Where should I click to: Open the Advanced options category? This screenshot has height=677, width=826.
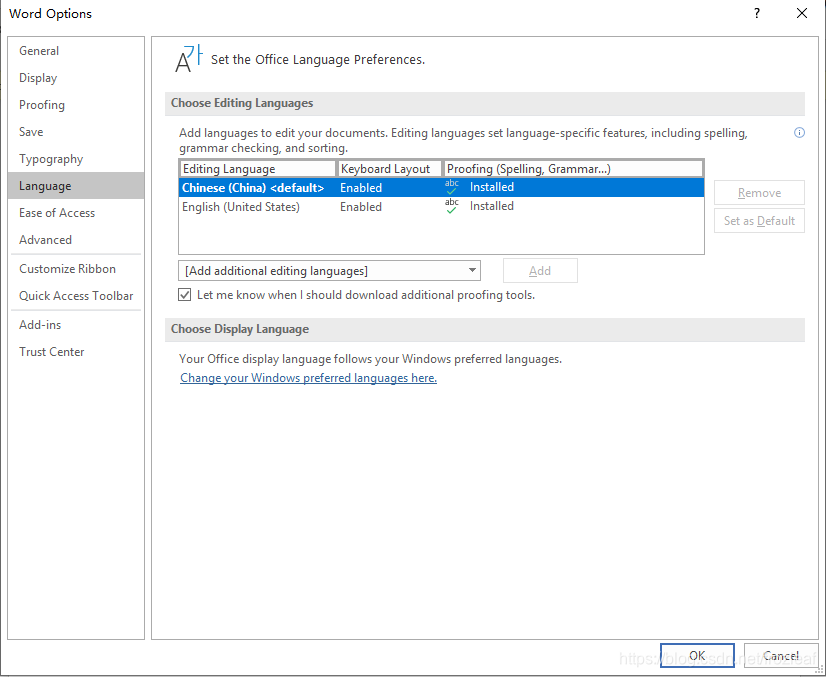point(76,240)
